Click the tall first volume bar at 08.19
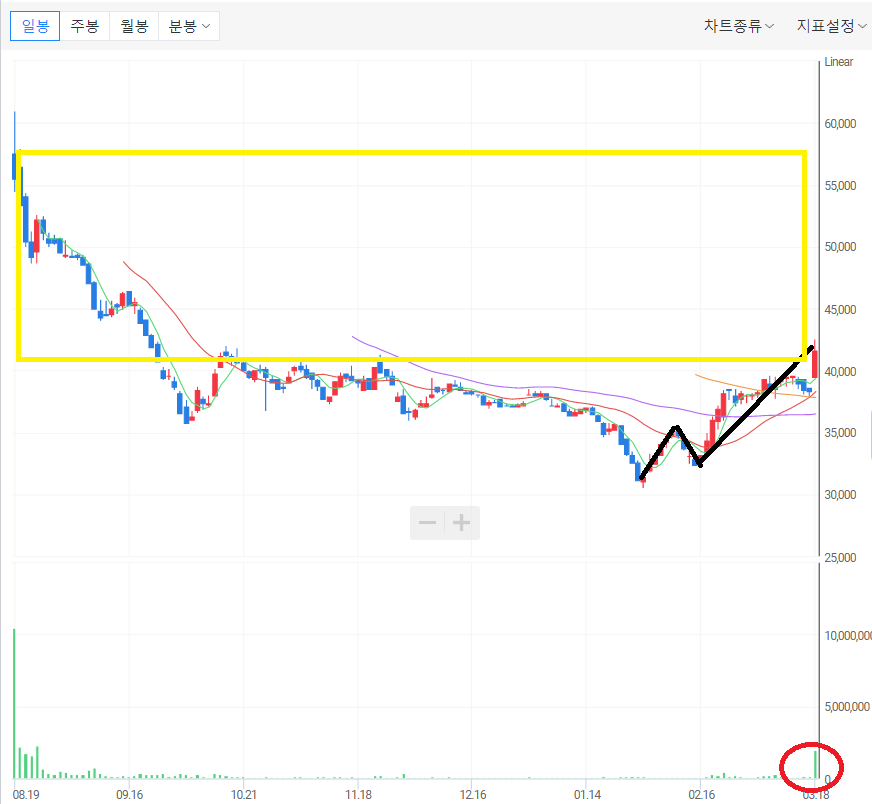This screenshot has width=872, height=804. point(14,703)
